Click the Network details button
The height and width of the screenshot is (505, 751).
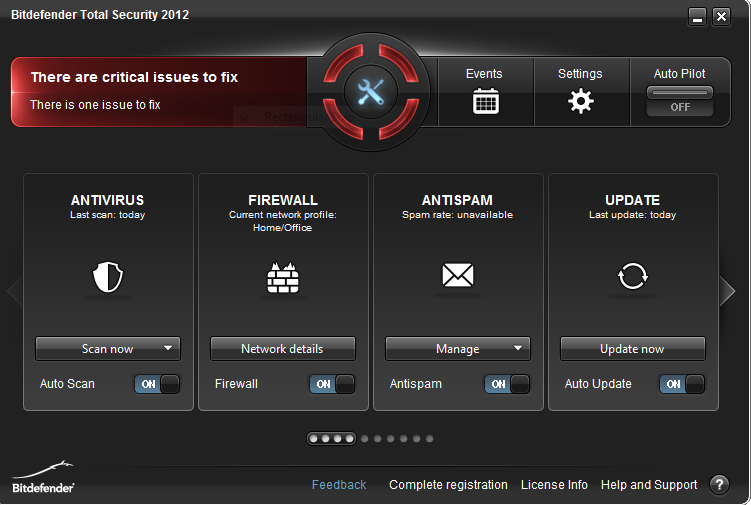283,348
